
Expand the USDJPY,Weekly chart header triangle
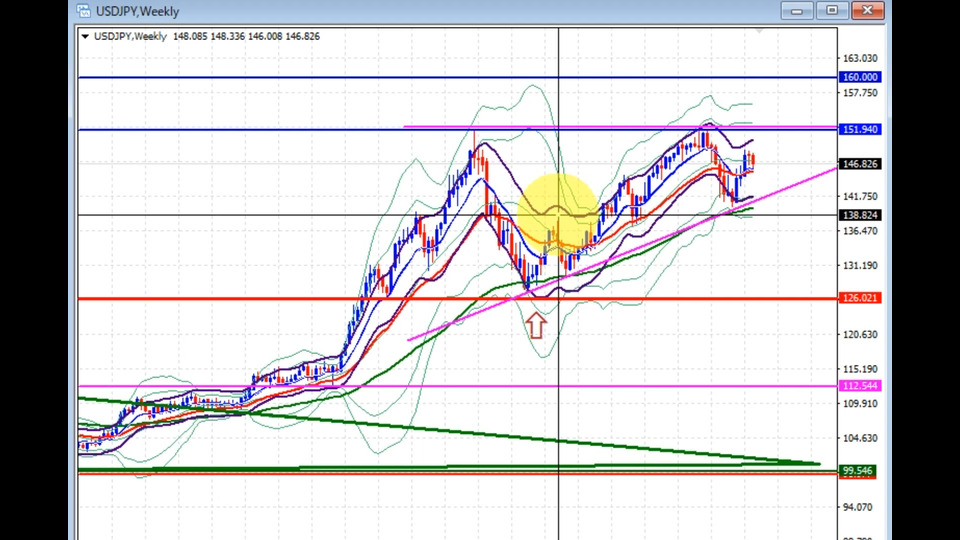tap(85, 37)
